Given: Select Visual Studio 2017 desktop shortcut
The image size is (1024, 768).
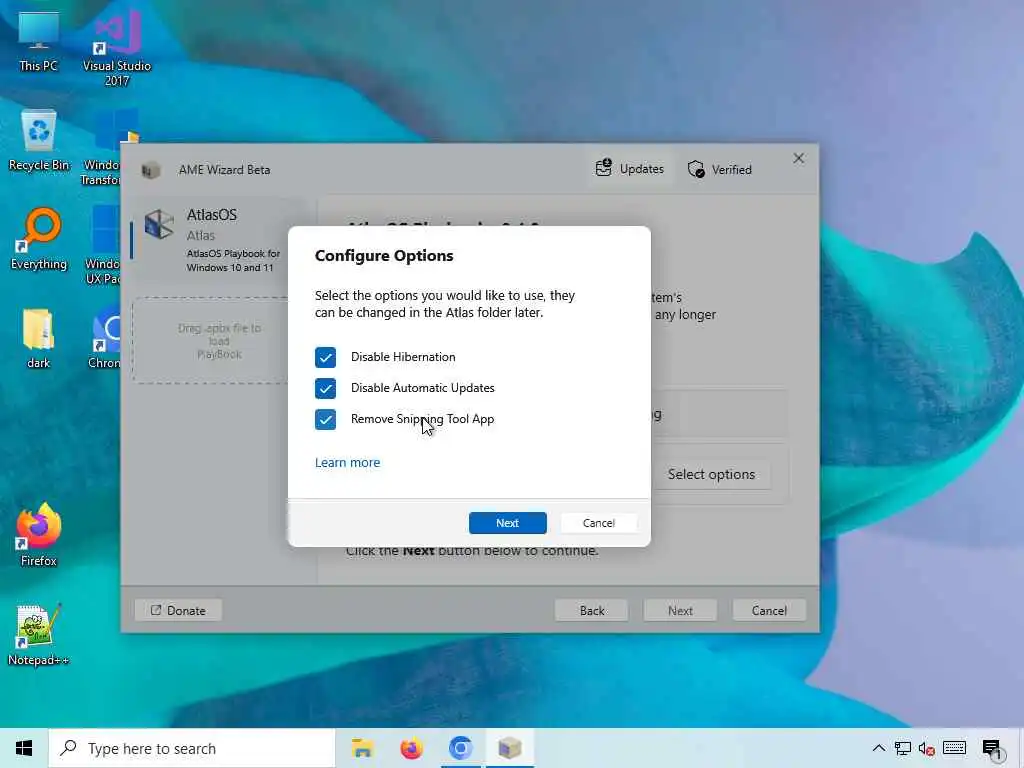Looking at the screenshot, I should pos(117,48).
